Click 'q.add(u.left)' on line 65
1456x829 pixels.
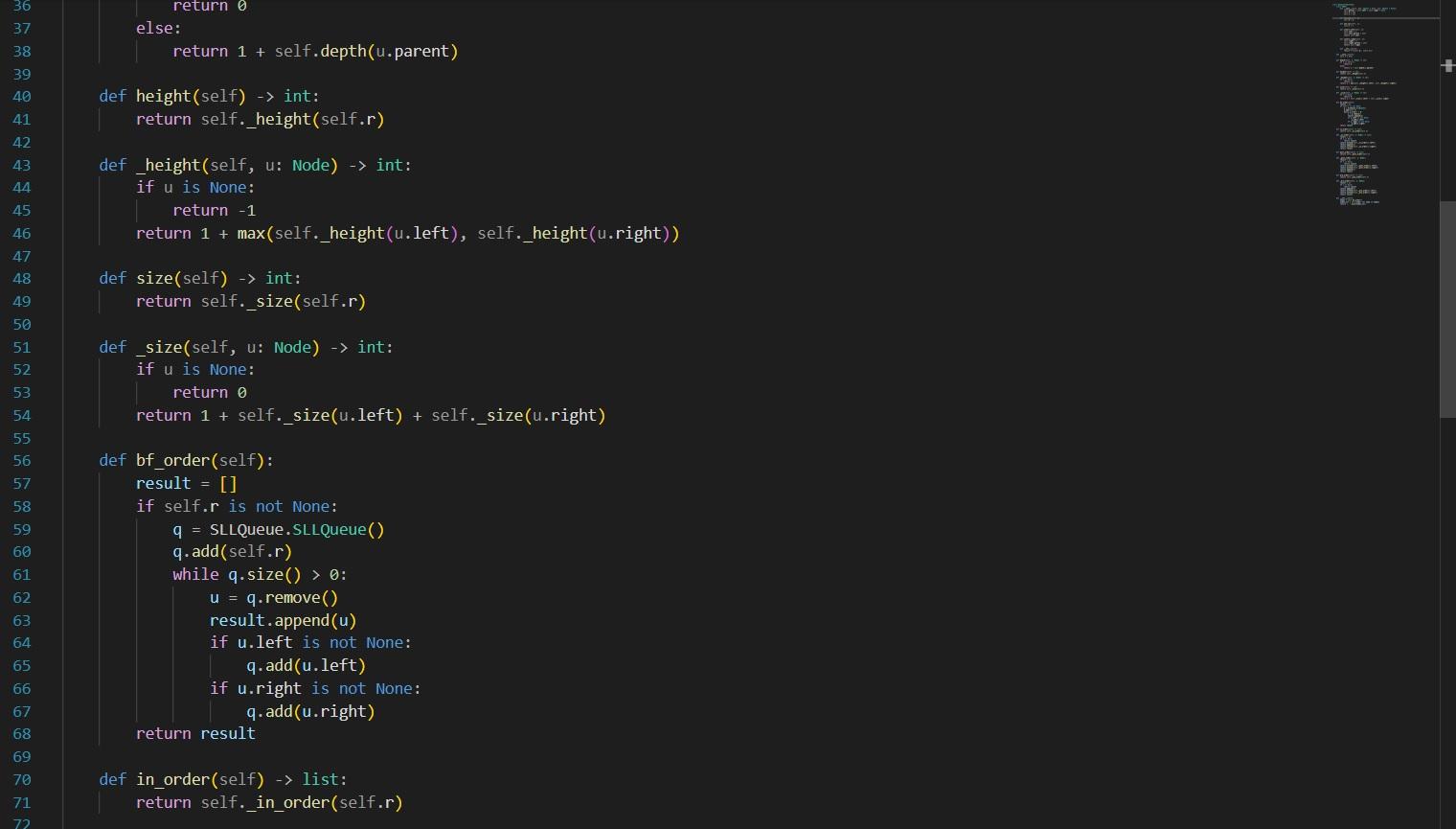(x=307, y=665)
